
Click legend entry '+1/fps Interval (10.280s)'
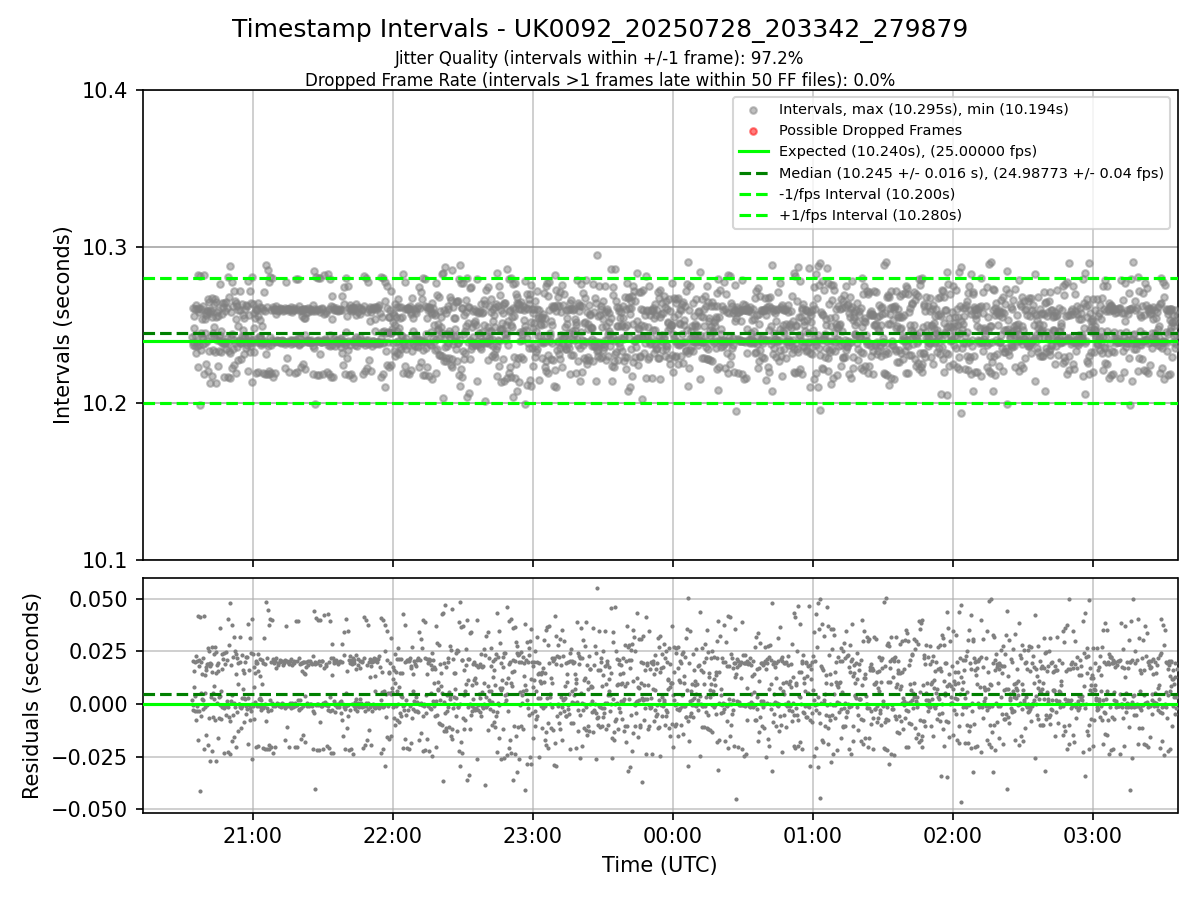coord(870,215)
